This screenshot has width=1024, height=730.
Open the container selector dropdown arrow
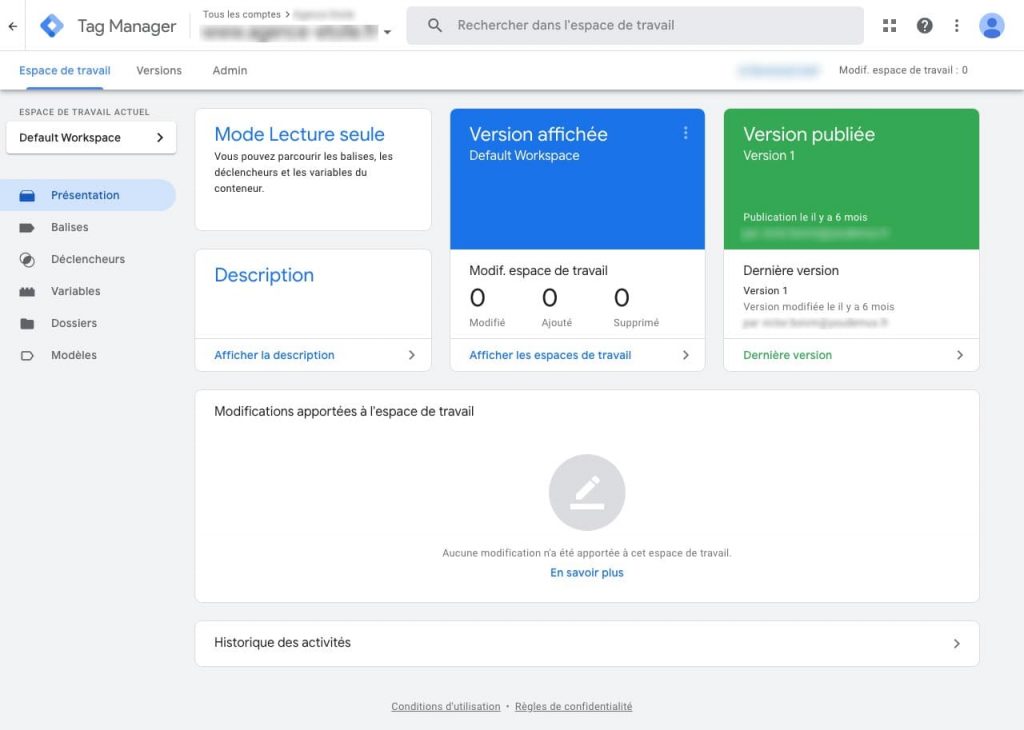tap(388, 33)
